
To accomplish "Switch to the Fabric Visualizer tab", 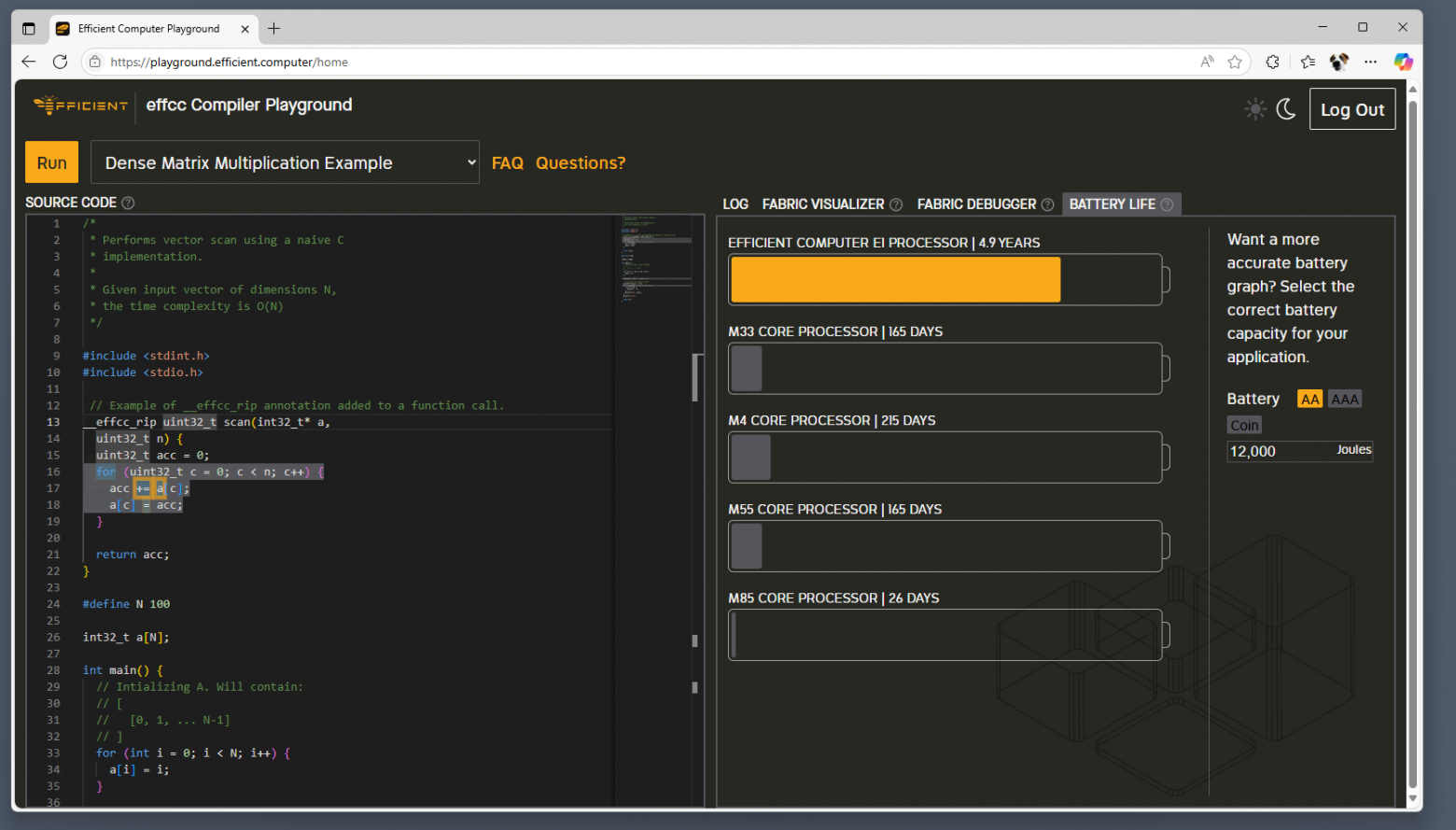I will [x=822, y=204].
